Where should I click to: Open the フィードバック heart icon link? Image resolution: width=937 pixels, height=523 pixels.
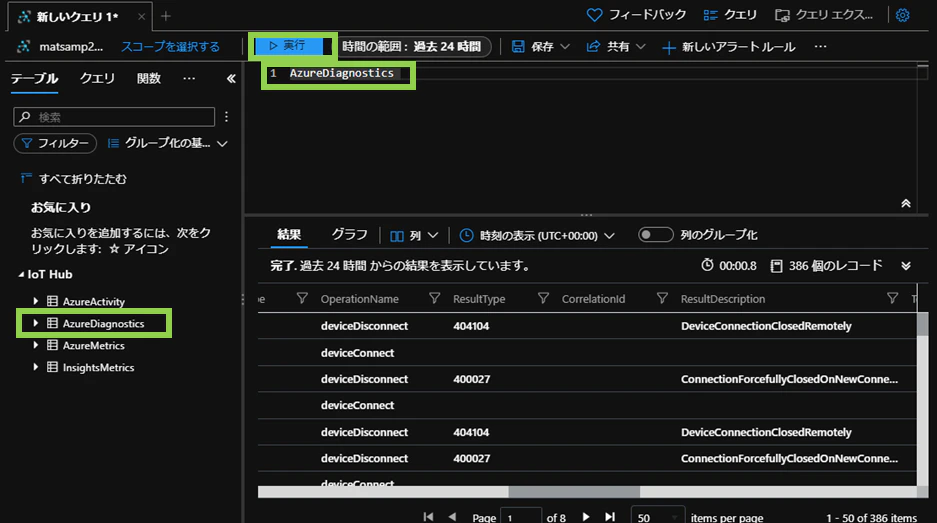click(x=636, y=15)
